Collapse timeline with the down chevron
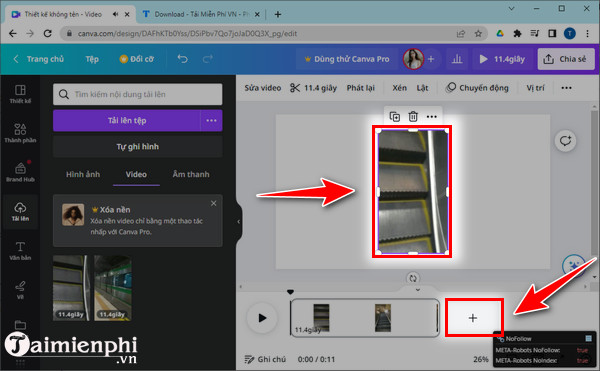 [418, 290]
